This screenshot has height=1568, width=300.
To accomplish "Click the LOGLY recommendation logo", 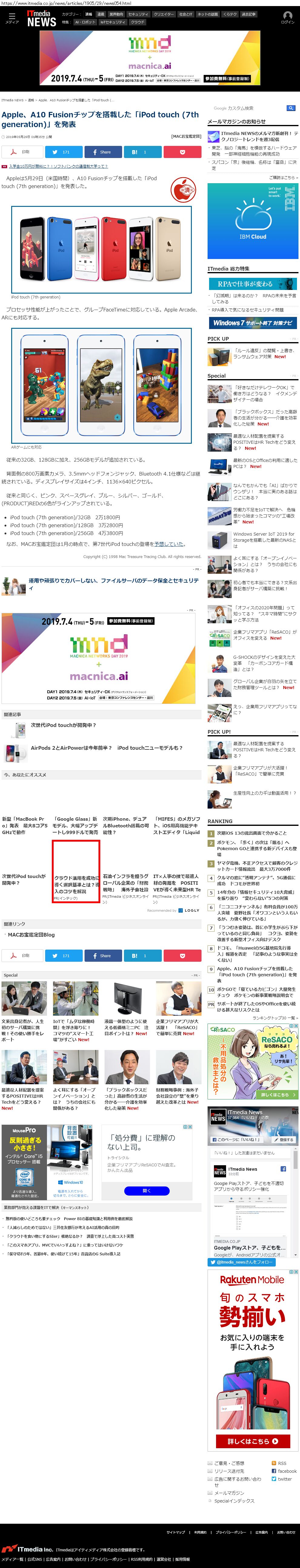I will [x=189, y=910].
